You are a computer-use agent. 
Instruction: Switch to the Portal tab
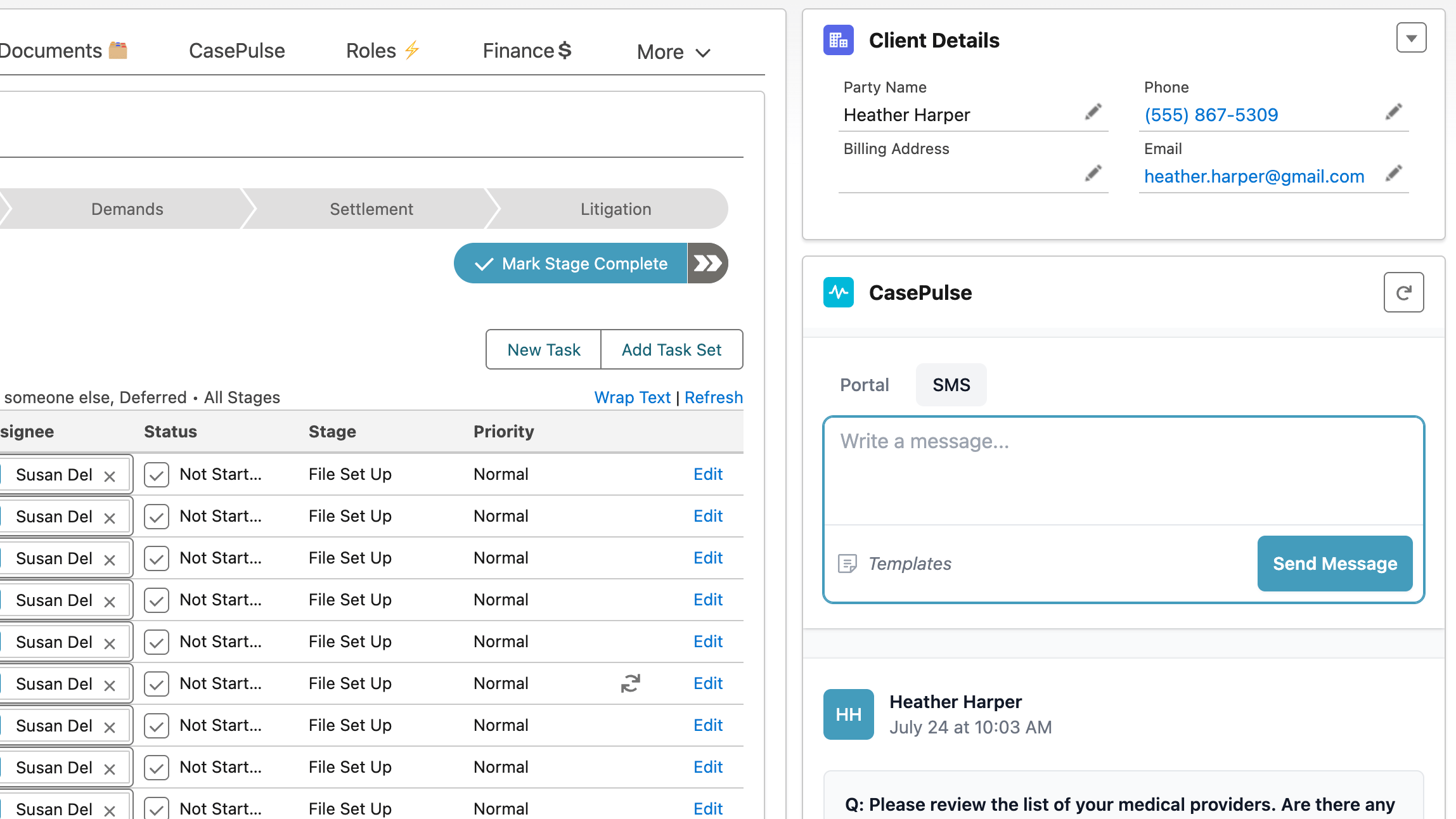(864, 385)
